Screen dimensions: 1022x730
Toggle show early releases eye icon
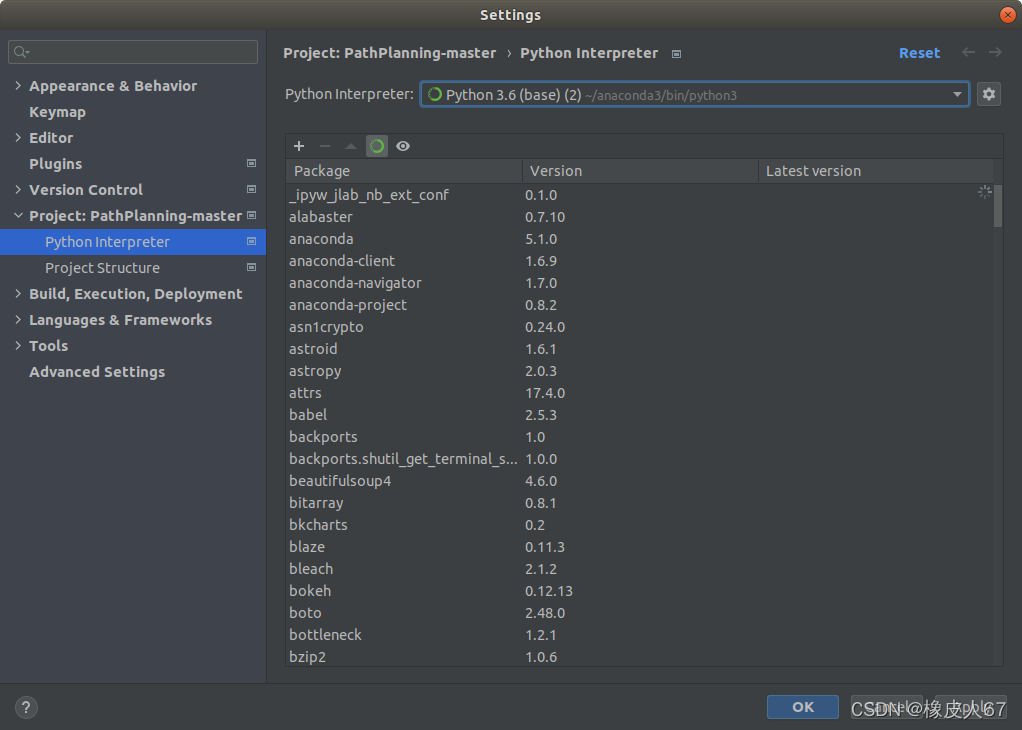[403, 146]
